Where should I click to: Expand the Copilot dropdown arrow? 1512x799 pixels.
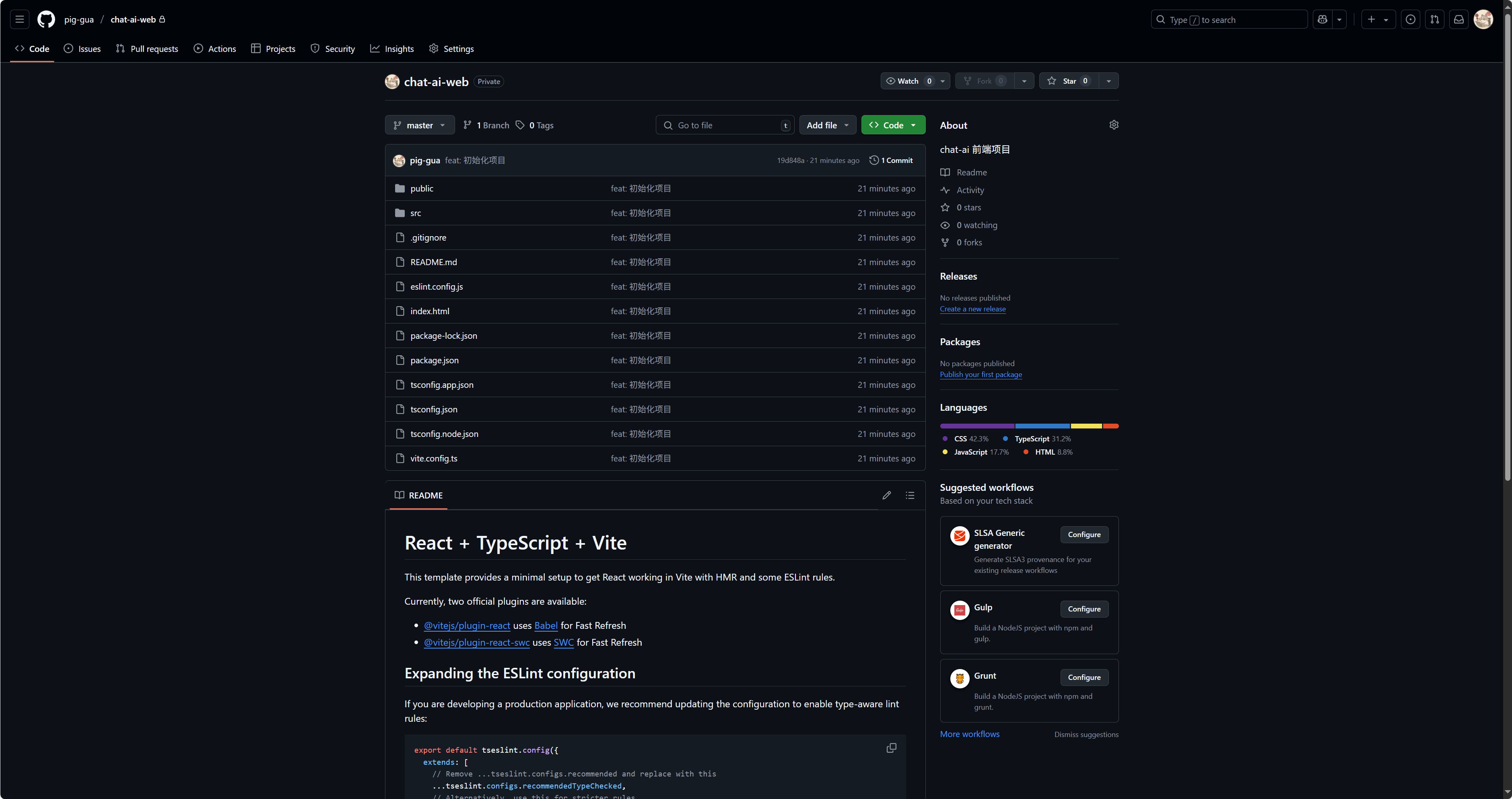click(1339, 19)
